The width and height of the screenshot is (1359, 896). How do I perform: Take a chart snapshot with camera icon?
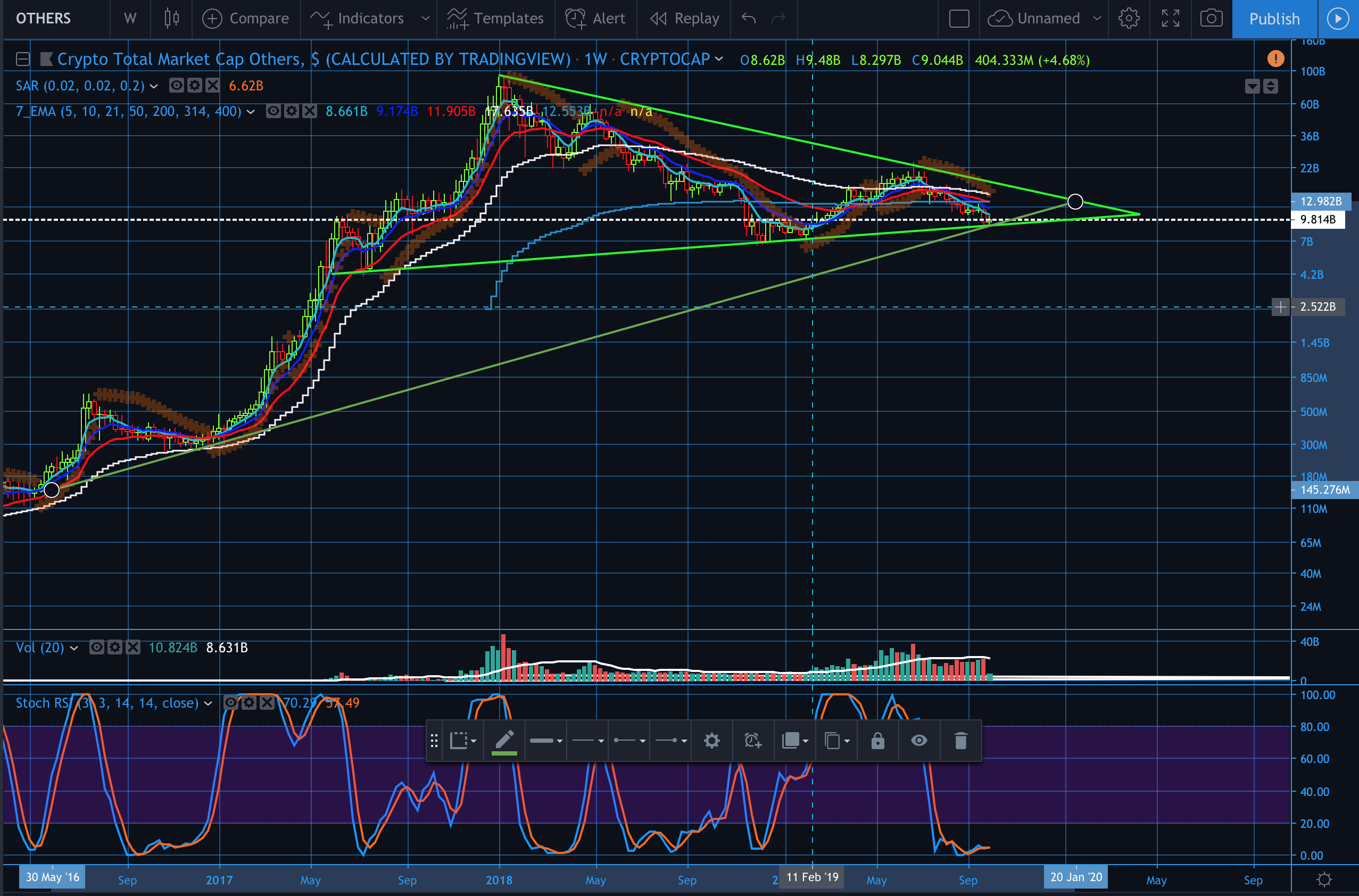1211,18
